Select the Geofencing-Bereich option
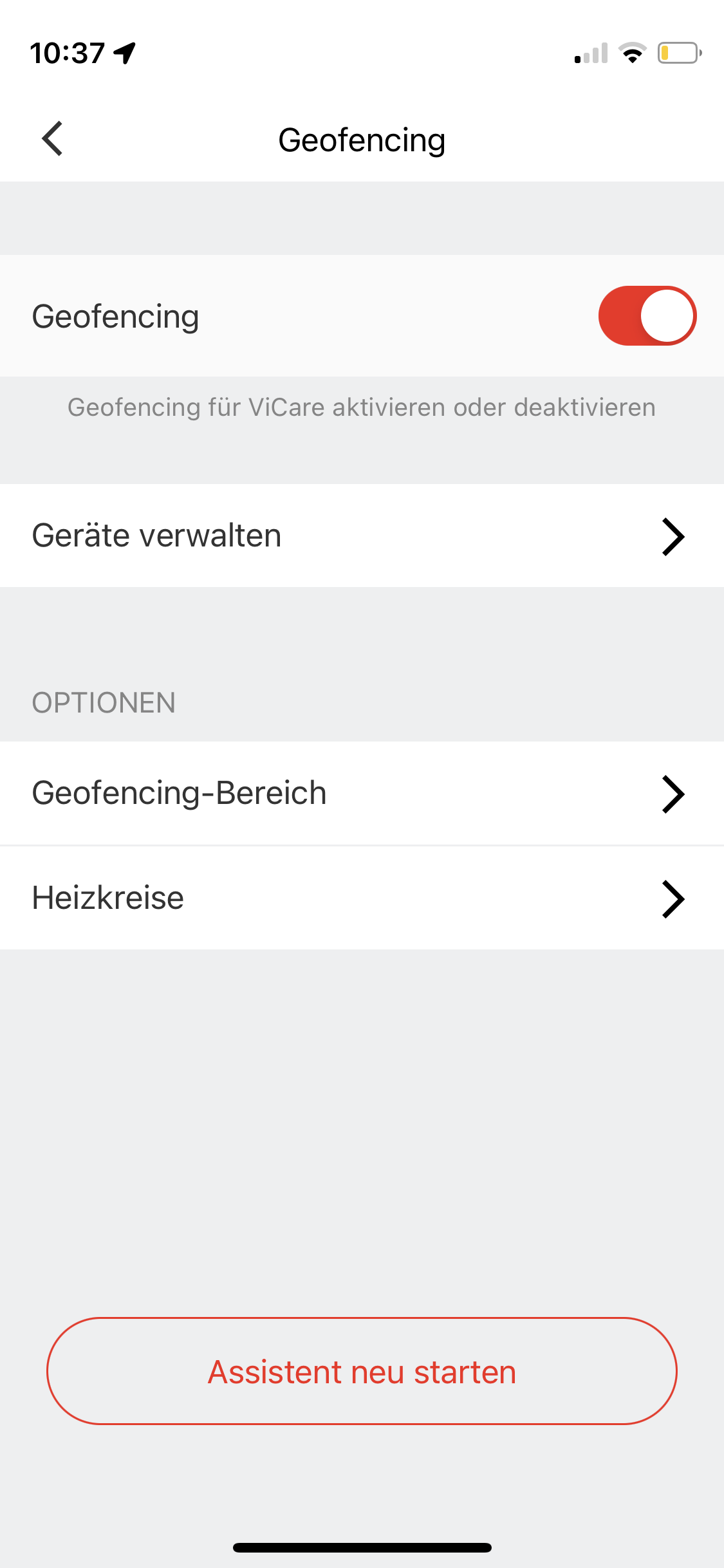Image resolution: width=724 pixels, height=1568 pixels. (x=362, y=793)
